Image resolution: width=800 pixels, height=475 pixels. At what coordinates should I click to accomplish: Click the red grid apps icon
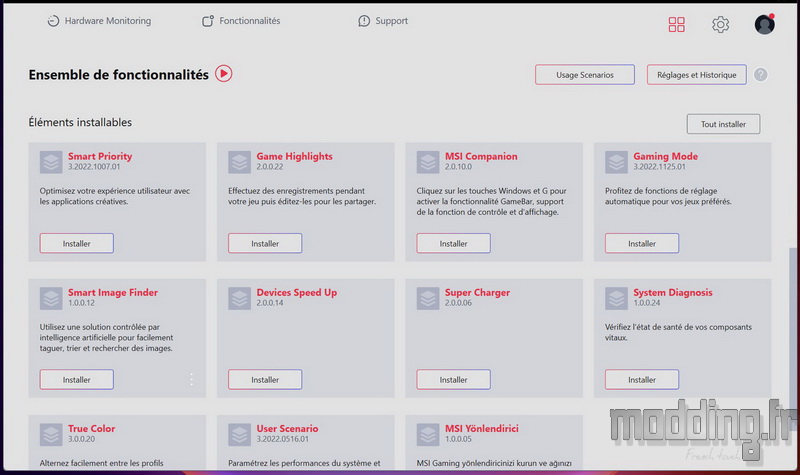click(x=677, y=24)
